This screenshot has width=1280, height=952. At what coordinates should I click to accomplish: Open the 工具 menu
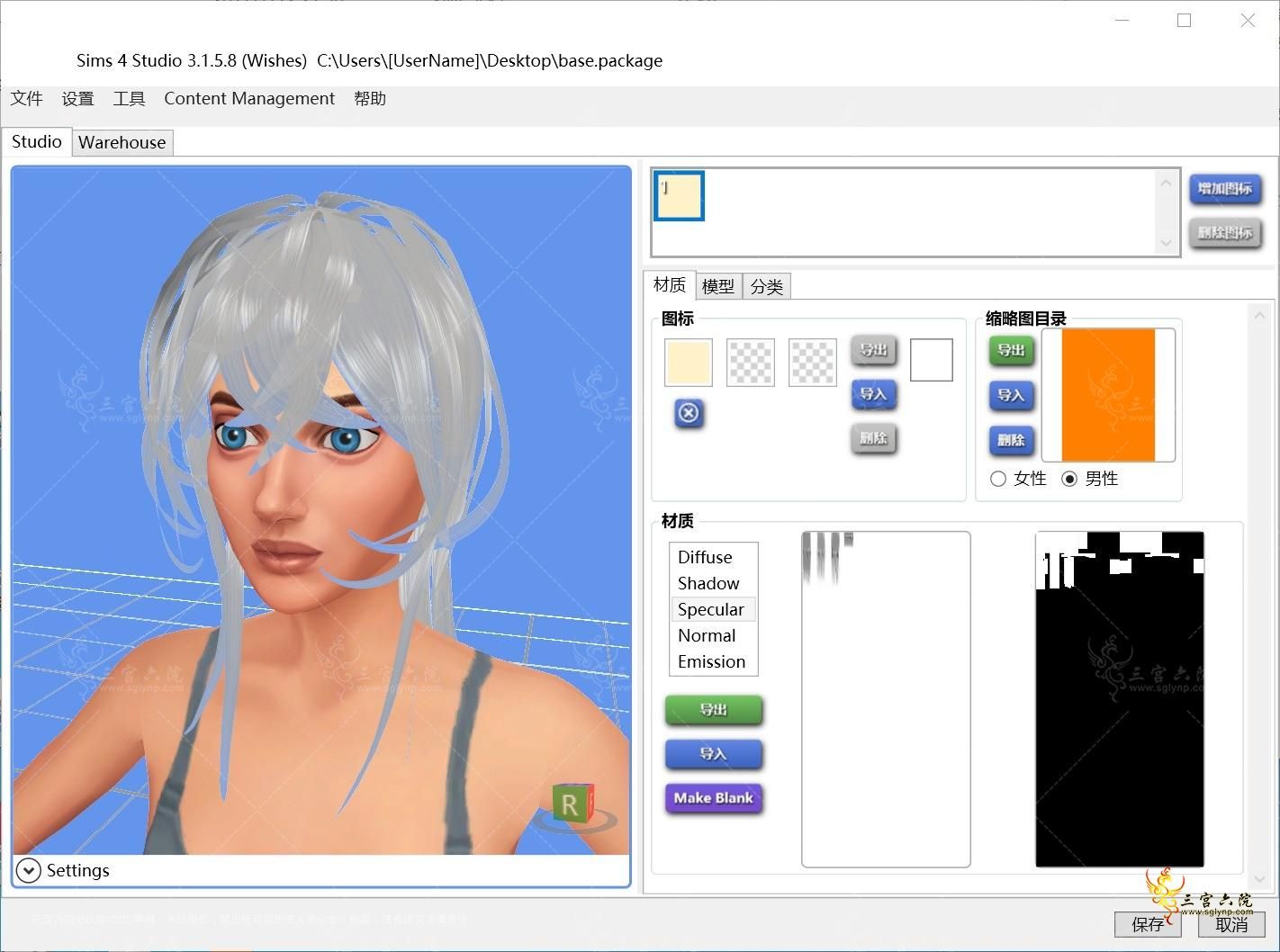[129, 99]
